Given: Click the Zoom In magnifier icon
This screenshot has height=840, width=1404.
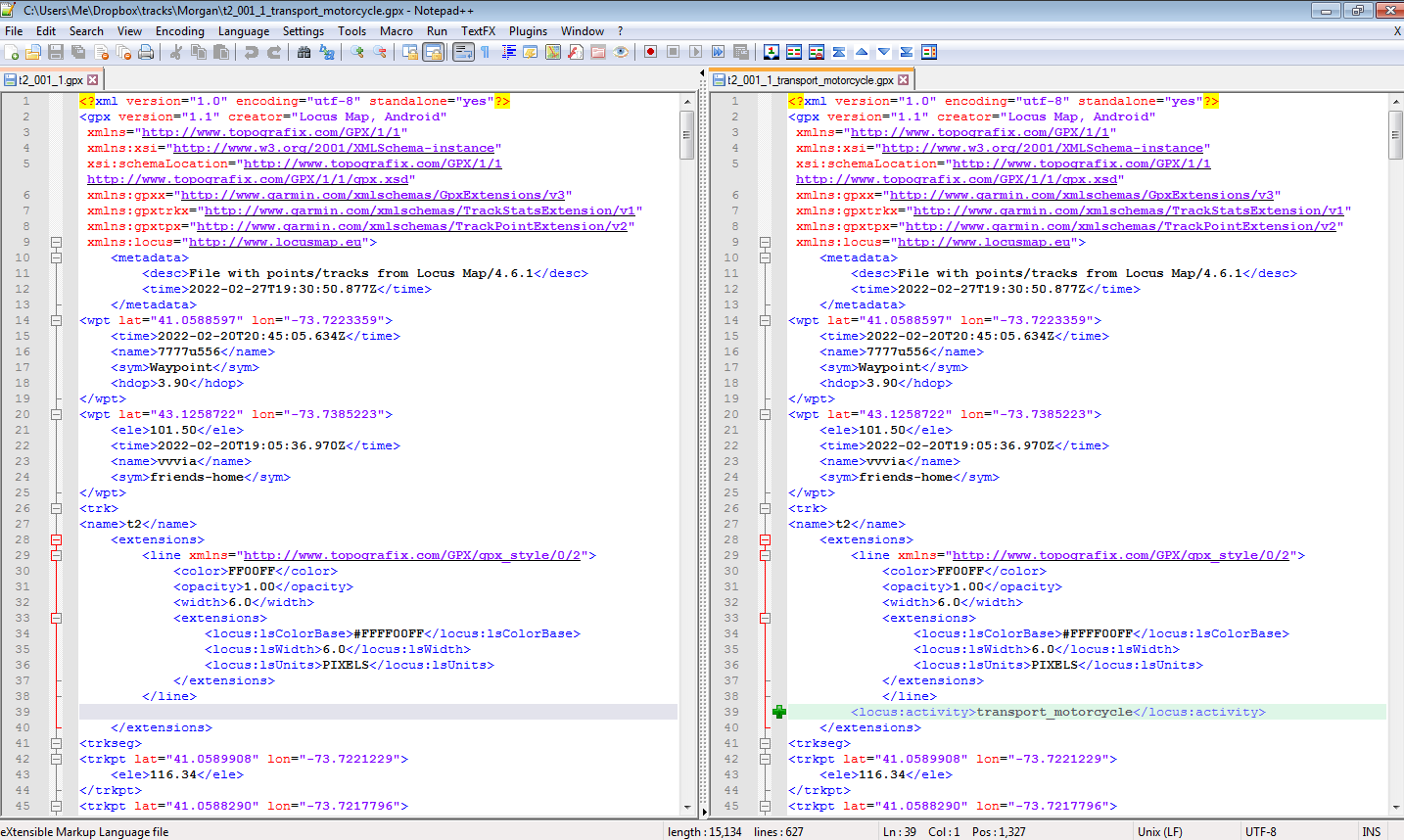Looking at the screenshot, I should click(x=357, y=52).
